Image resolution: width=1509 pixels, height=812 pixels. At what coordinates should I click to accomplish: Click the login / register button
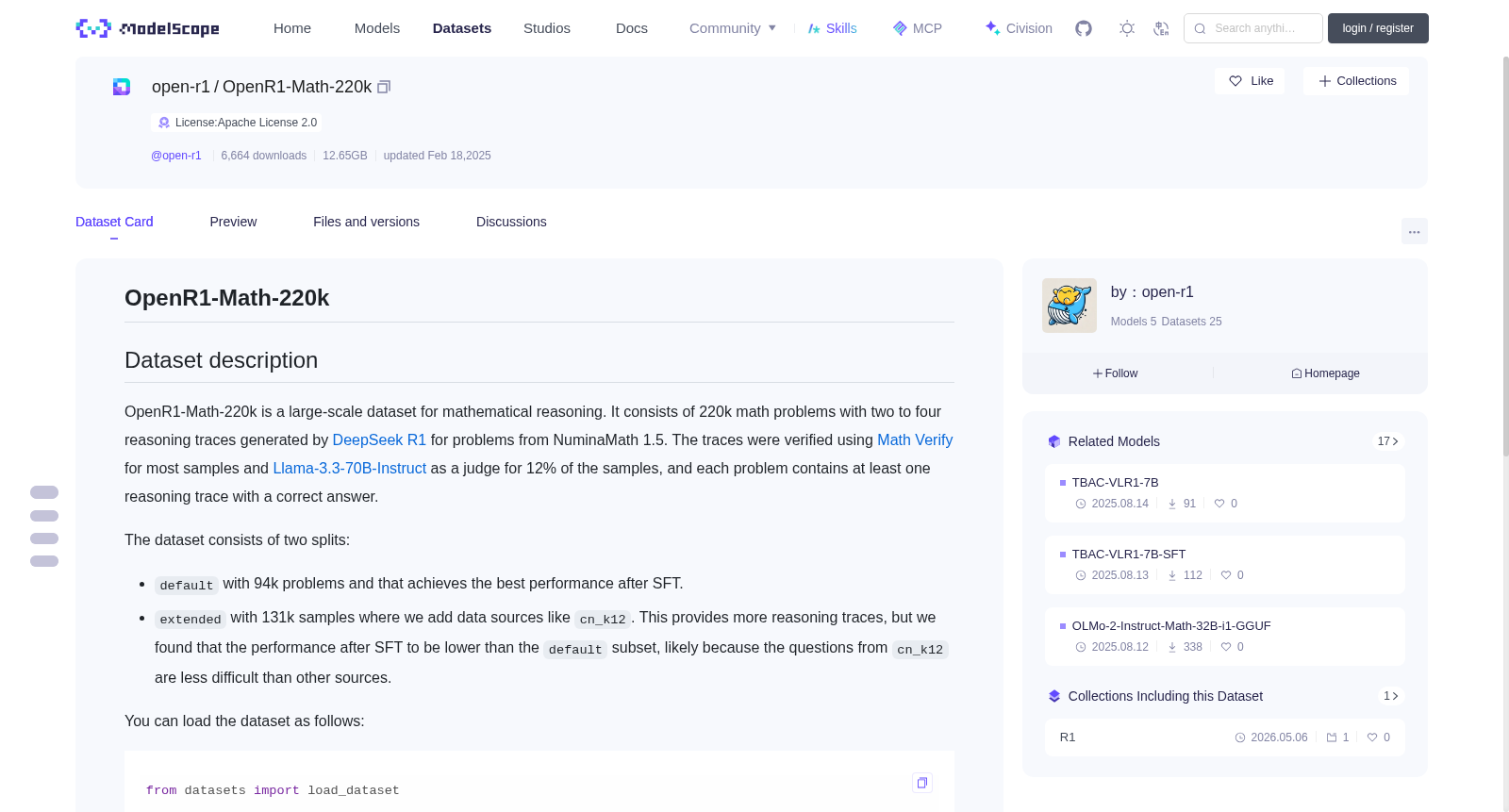click(x=1378, y=28)
